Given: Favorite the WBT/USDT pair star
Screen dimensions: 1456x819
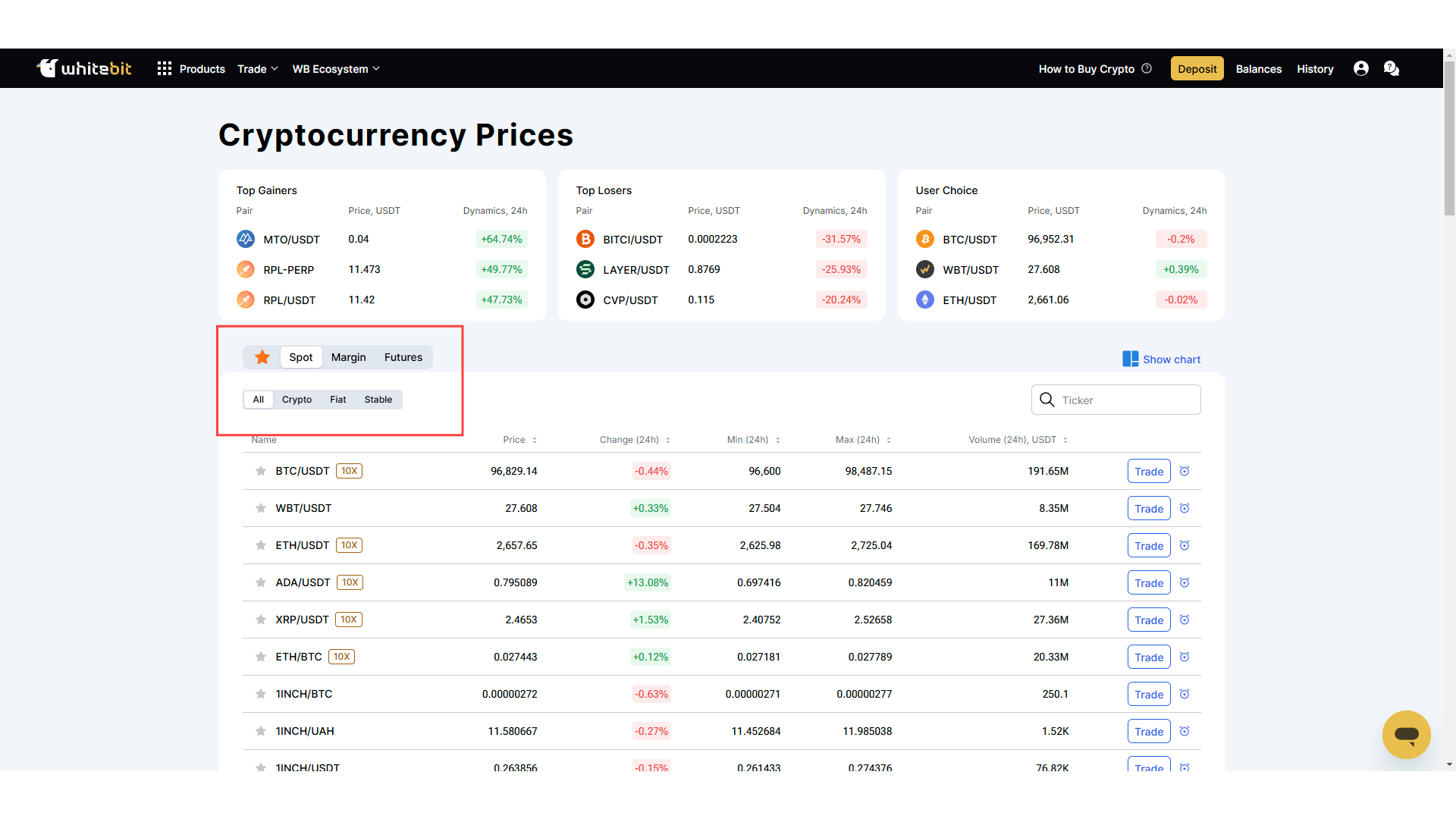Looking at the screenshot, I should 261,508.
